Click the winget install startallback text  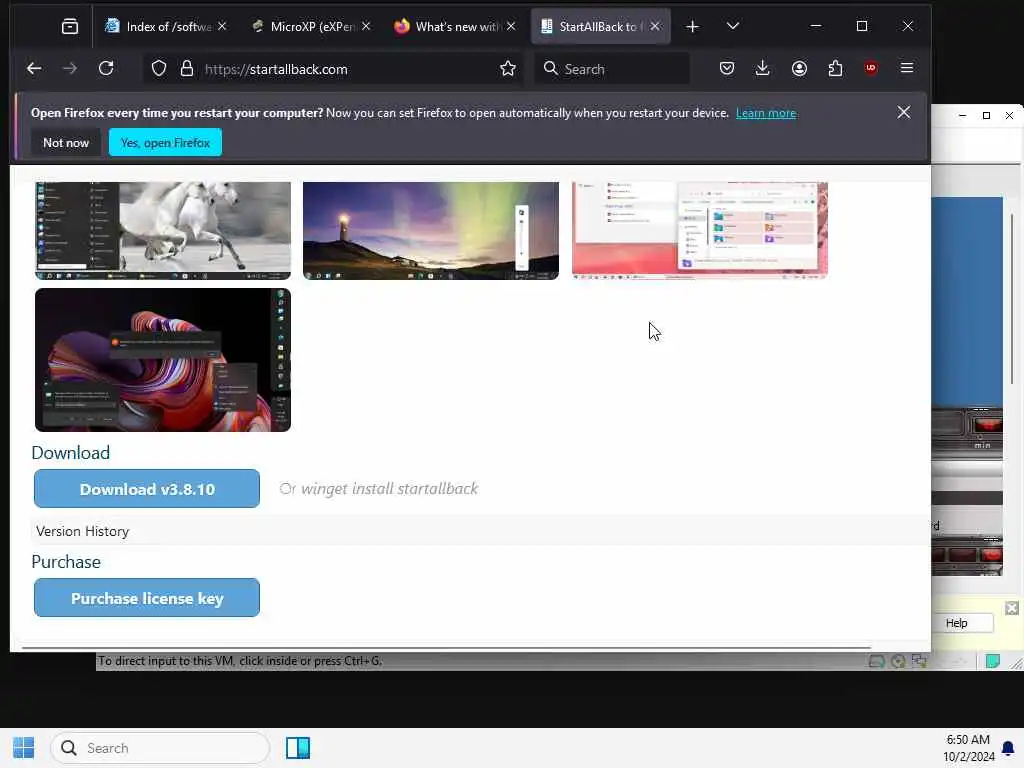(x=389, y=488)
